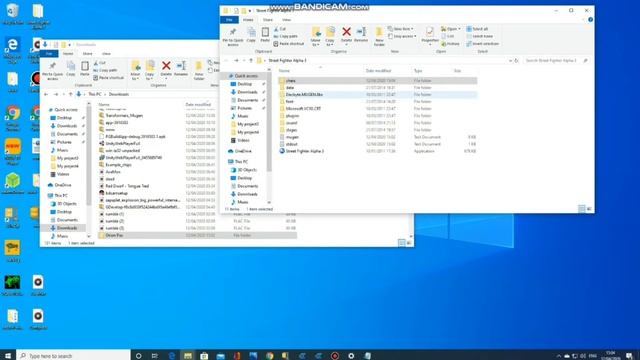Switch Downloads window to details view
Image resolution: width=640 pixels, height=360 pixels.
401,243
